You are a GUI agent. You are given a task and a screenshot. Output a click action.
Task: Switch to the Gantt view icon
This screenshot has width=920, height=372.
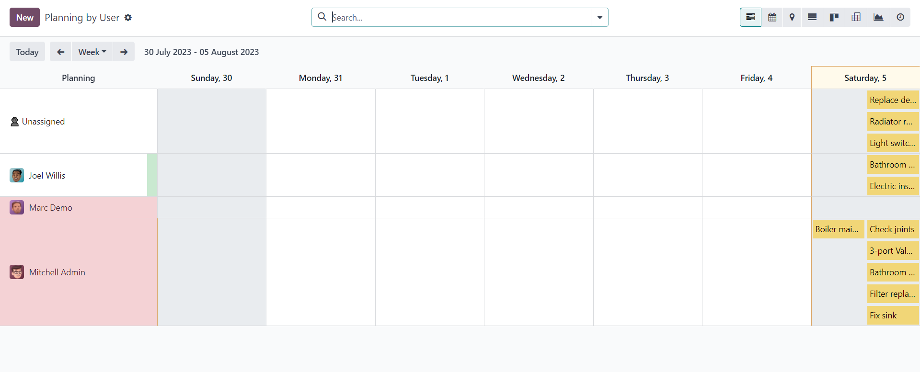click(x=750, y=18)
